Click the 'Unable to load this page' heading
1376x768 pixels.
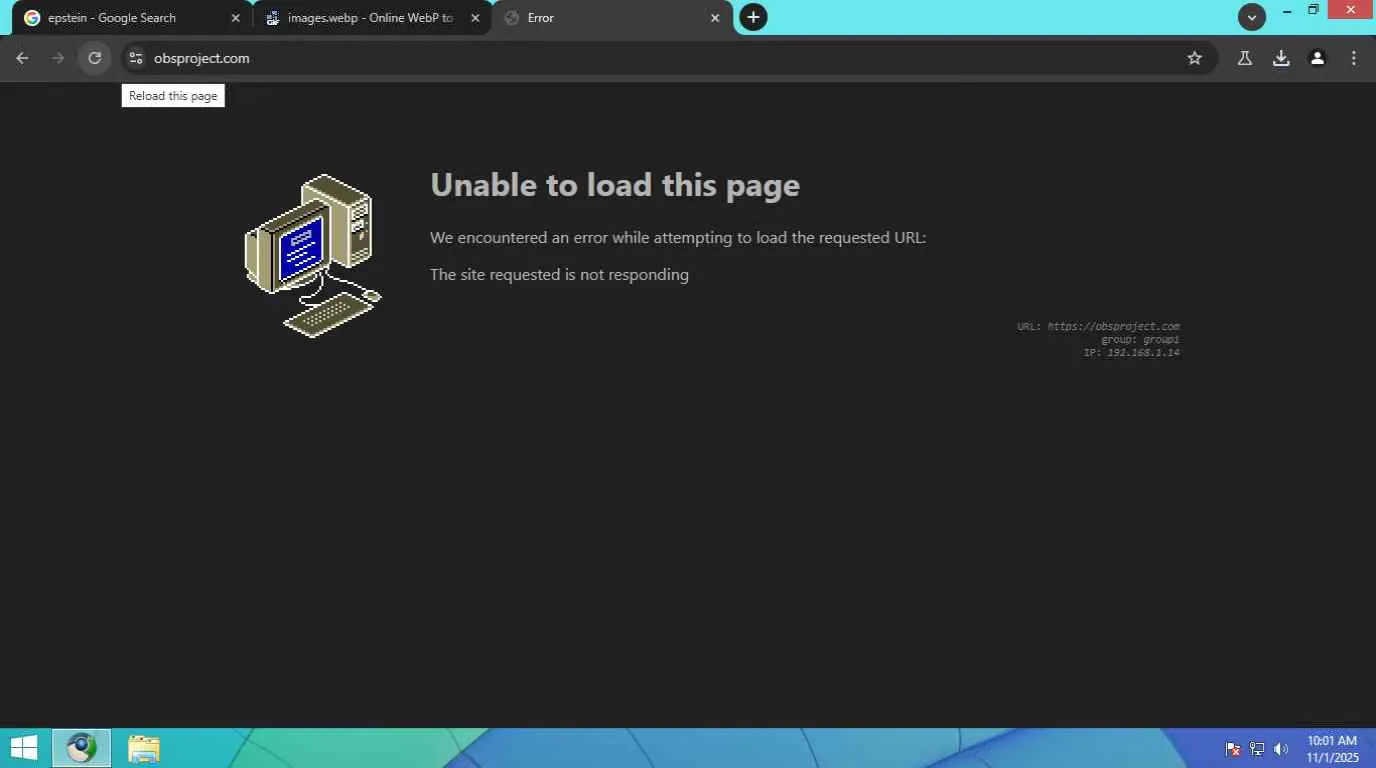(615, 185)
